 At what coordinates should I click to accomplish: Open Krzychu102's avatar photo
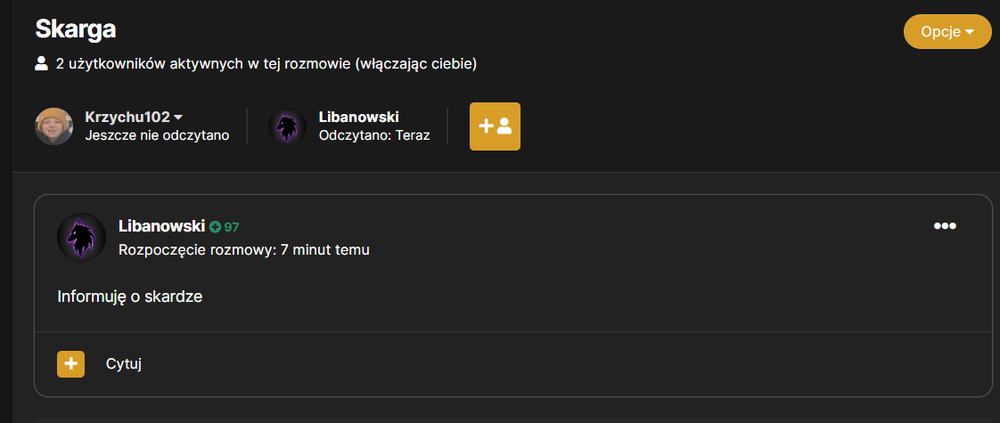(54, 126)
